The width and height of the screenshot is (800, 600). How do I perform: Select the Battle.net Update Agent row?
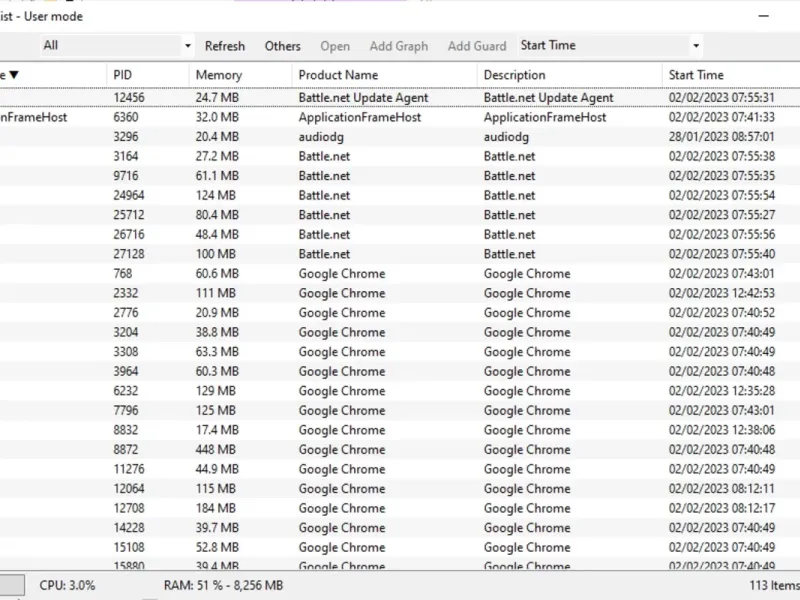tap(400, 97)
